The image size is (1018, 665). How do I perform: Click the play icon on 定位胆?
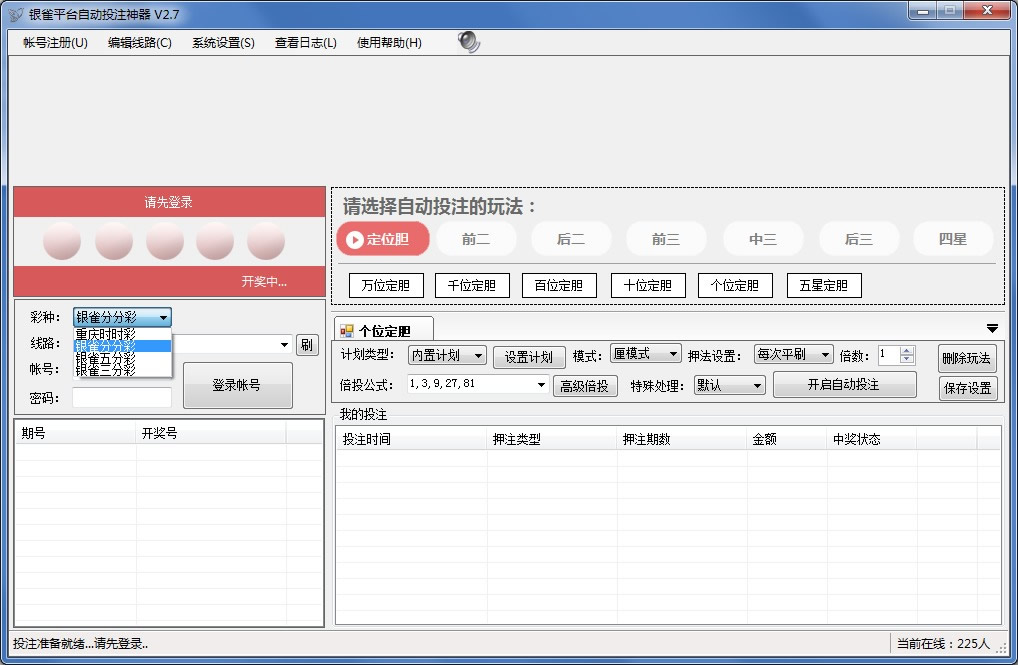coord(353,239)
